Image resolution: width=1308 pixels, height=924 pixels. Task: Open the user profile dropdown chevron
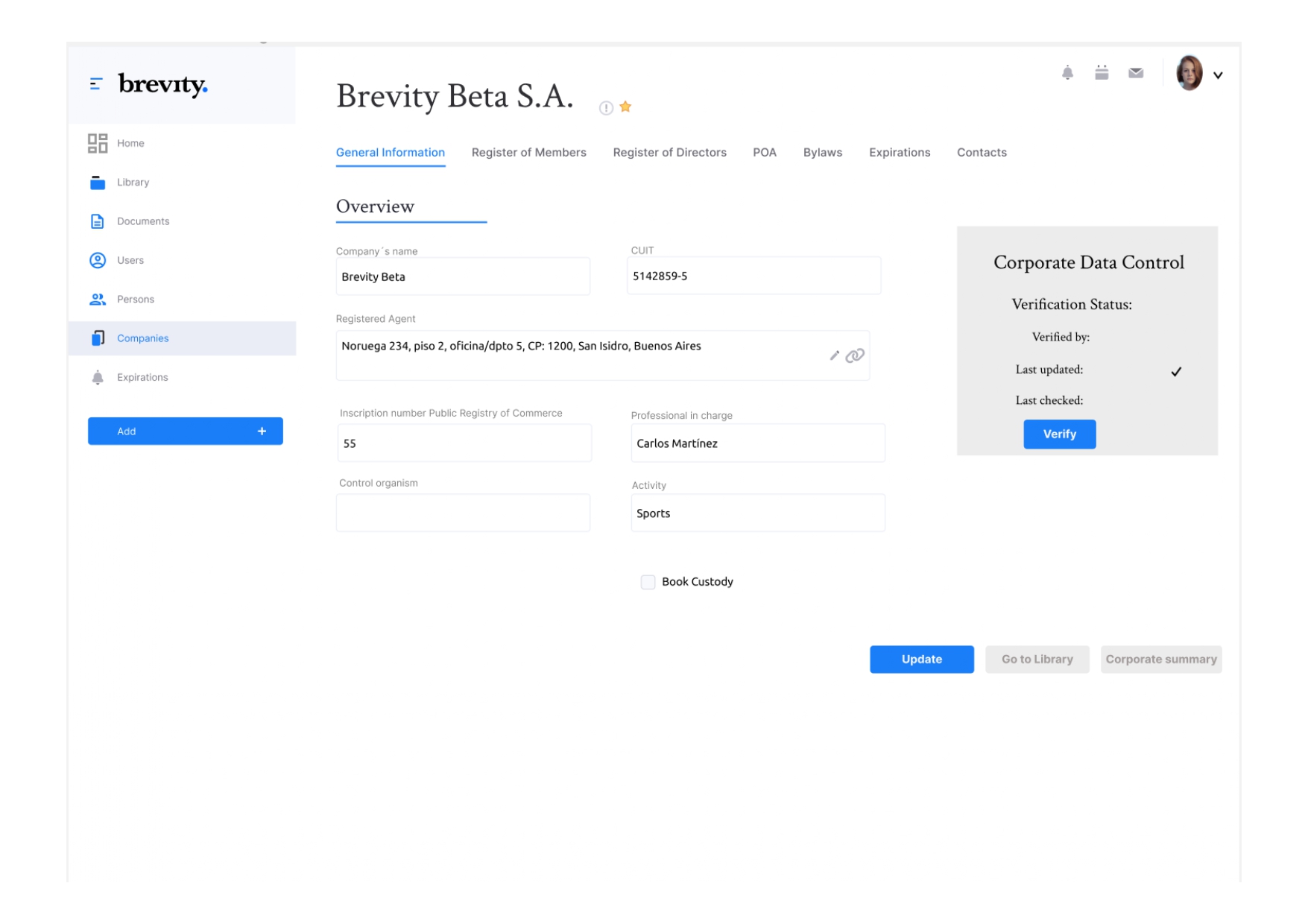pos(1219,75)
